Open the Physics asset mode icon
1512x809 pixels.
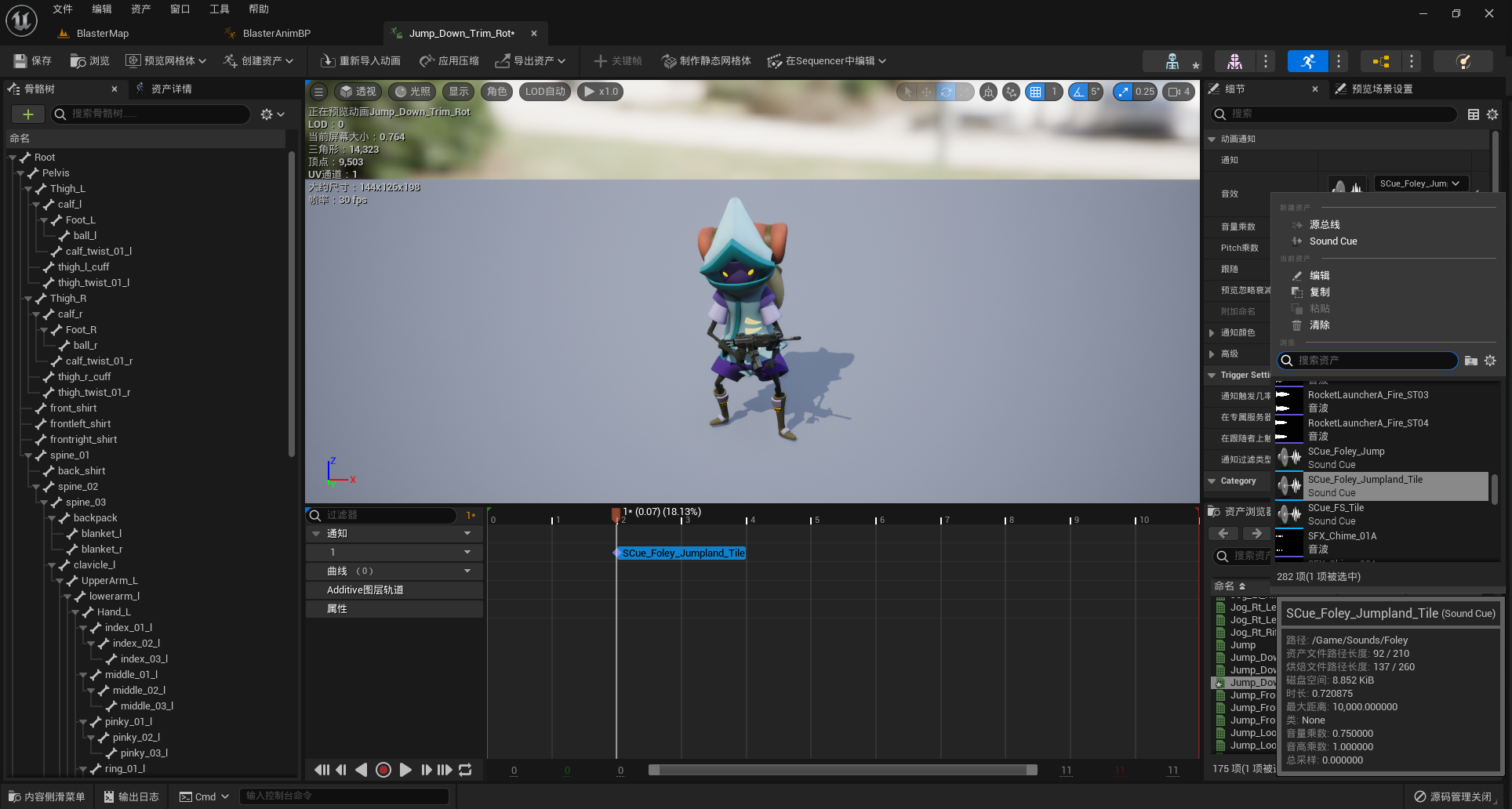pos(1463,61)
